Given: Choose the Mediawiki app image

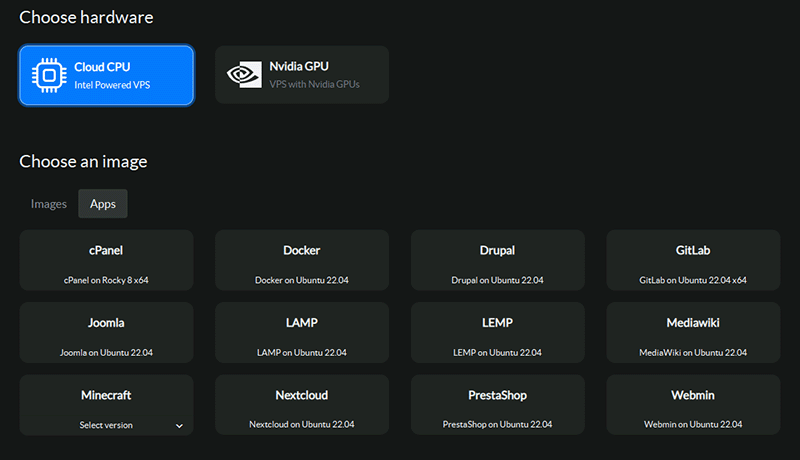Looking at the screenshot, I should (x=693, y=333).
